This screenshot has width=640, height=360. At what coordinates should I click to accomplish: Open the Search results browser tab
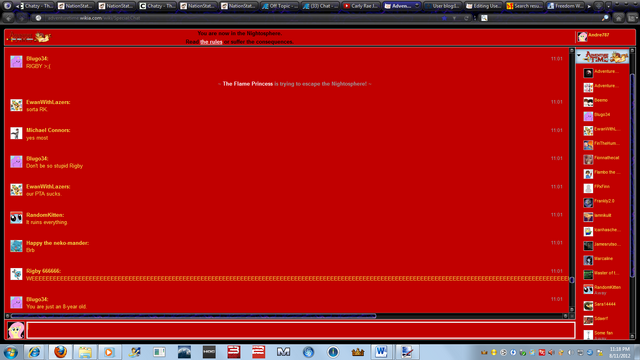524,6
